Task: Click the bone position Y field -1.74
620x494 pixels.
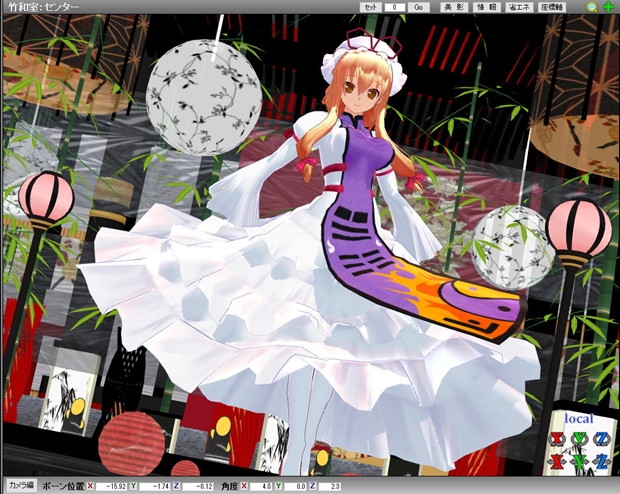Action: tap(155, 486)
